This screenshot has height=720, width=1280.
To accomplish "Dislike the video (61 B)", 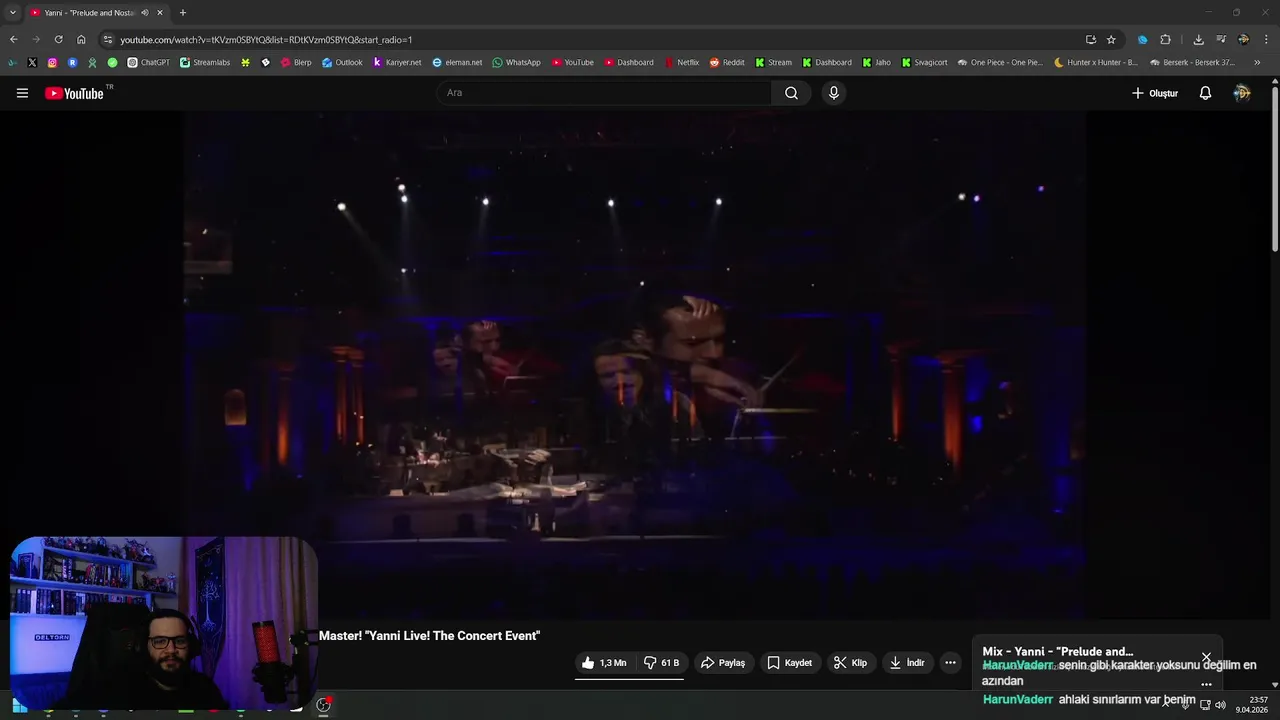I will click(661, 663).
